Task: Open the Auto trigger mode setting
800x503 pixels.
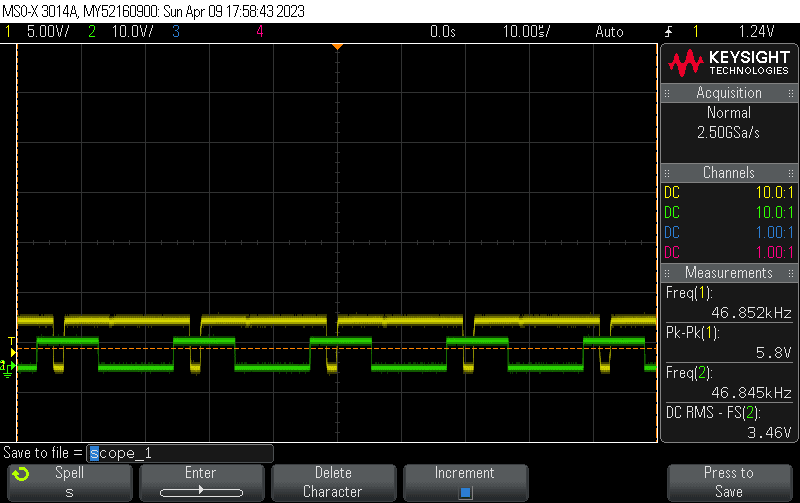Action: (x=608, y=32)
